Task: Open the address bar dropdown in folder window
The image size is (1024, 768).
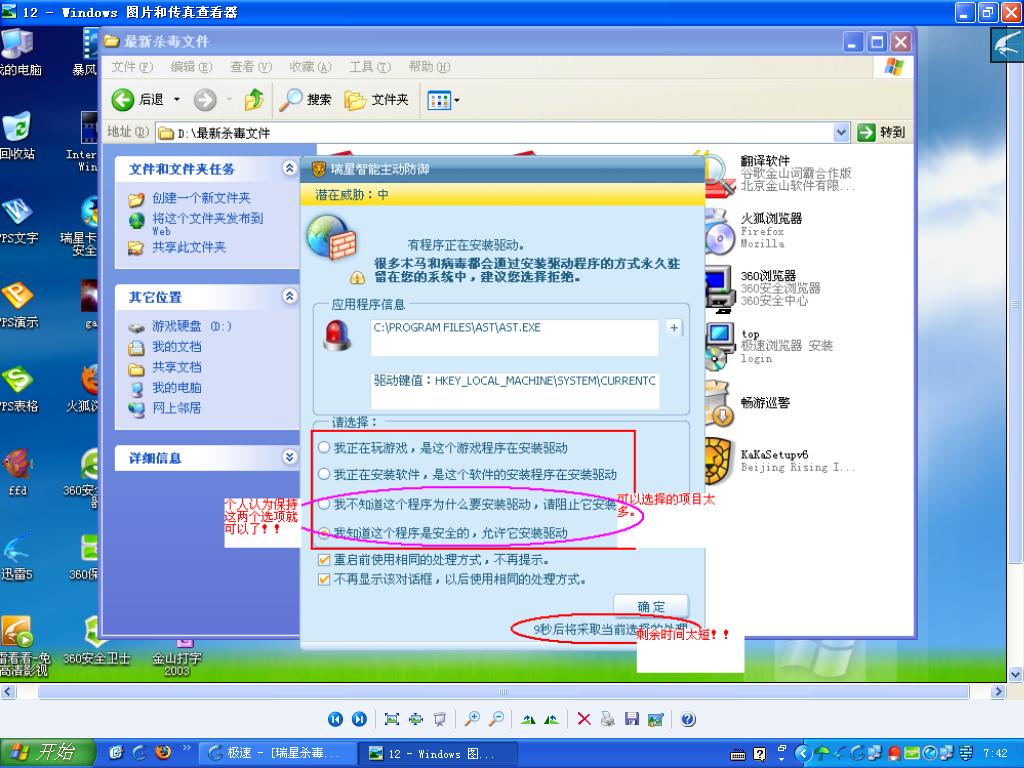Action: [841, 133]
